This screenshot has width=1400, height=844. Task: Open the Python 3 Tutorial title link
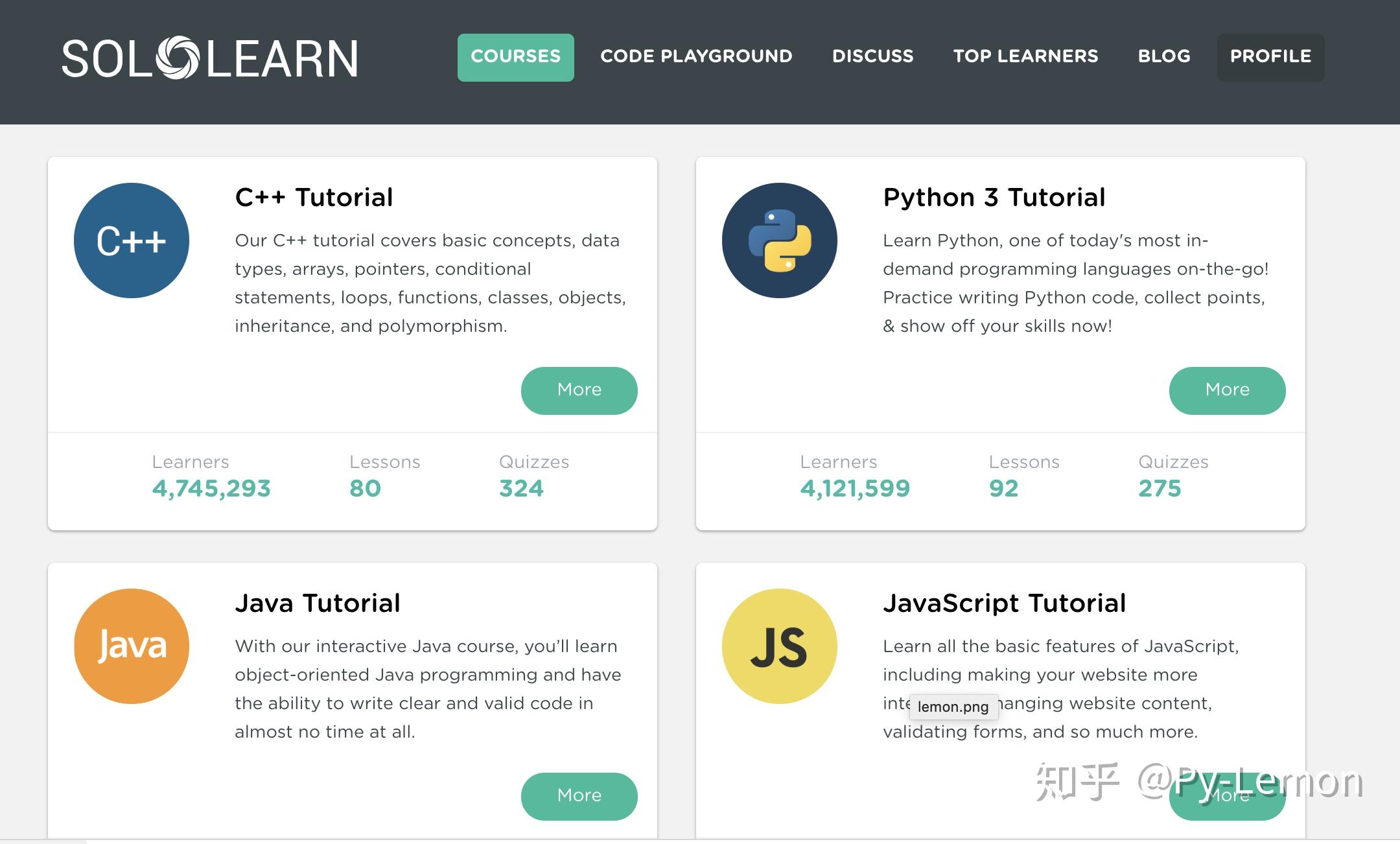[x=994, y=197]
